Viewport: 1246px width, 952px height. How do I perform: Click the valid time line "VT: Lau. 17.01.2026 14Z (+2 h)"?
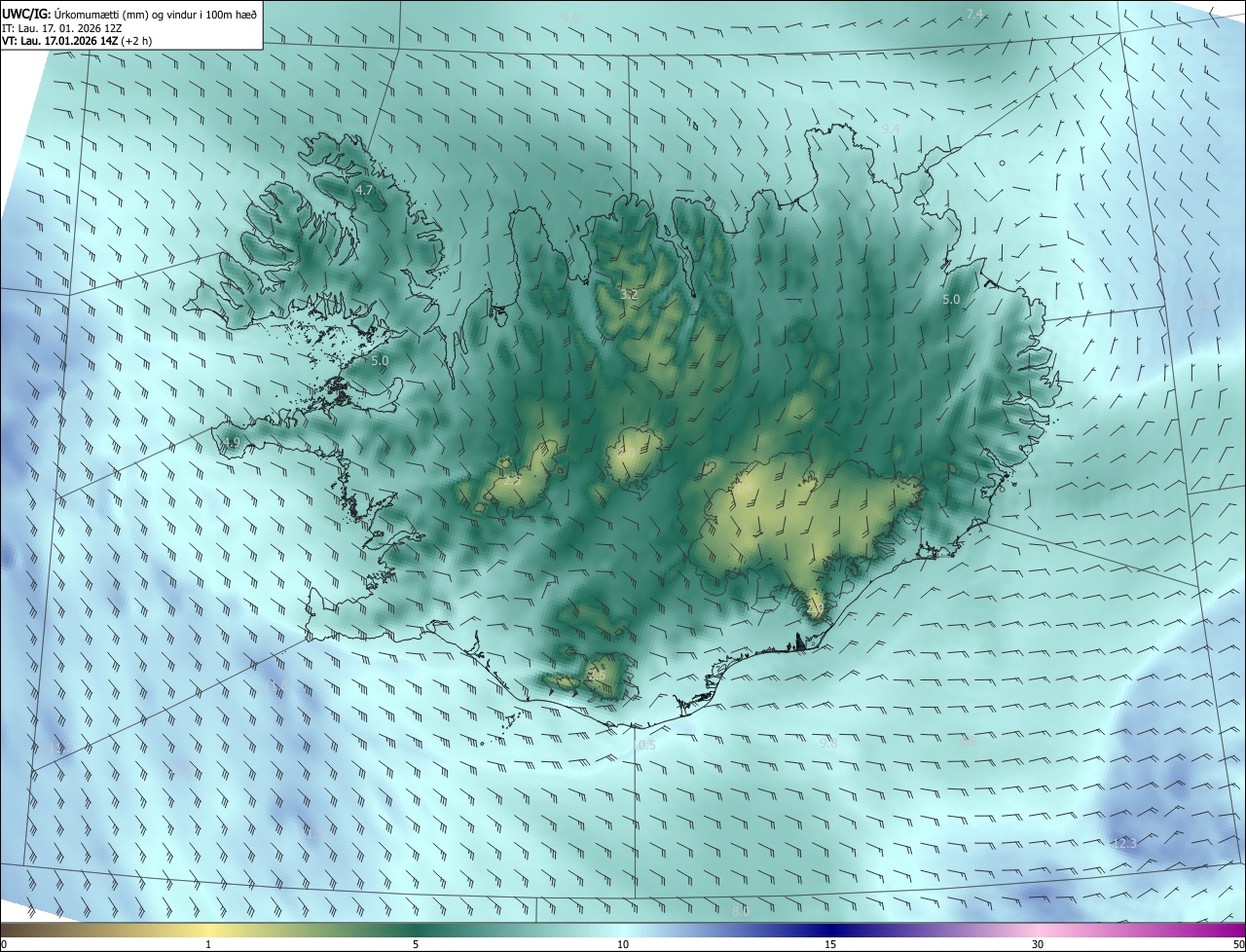(77, 40)
